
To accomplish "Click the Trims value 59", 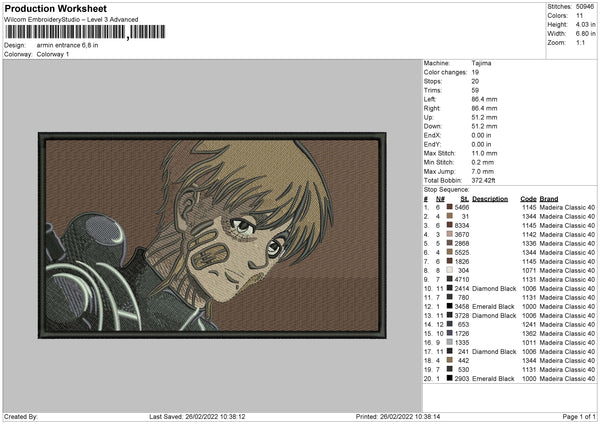I will [x=475, y=90].
